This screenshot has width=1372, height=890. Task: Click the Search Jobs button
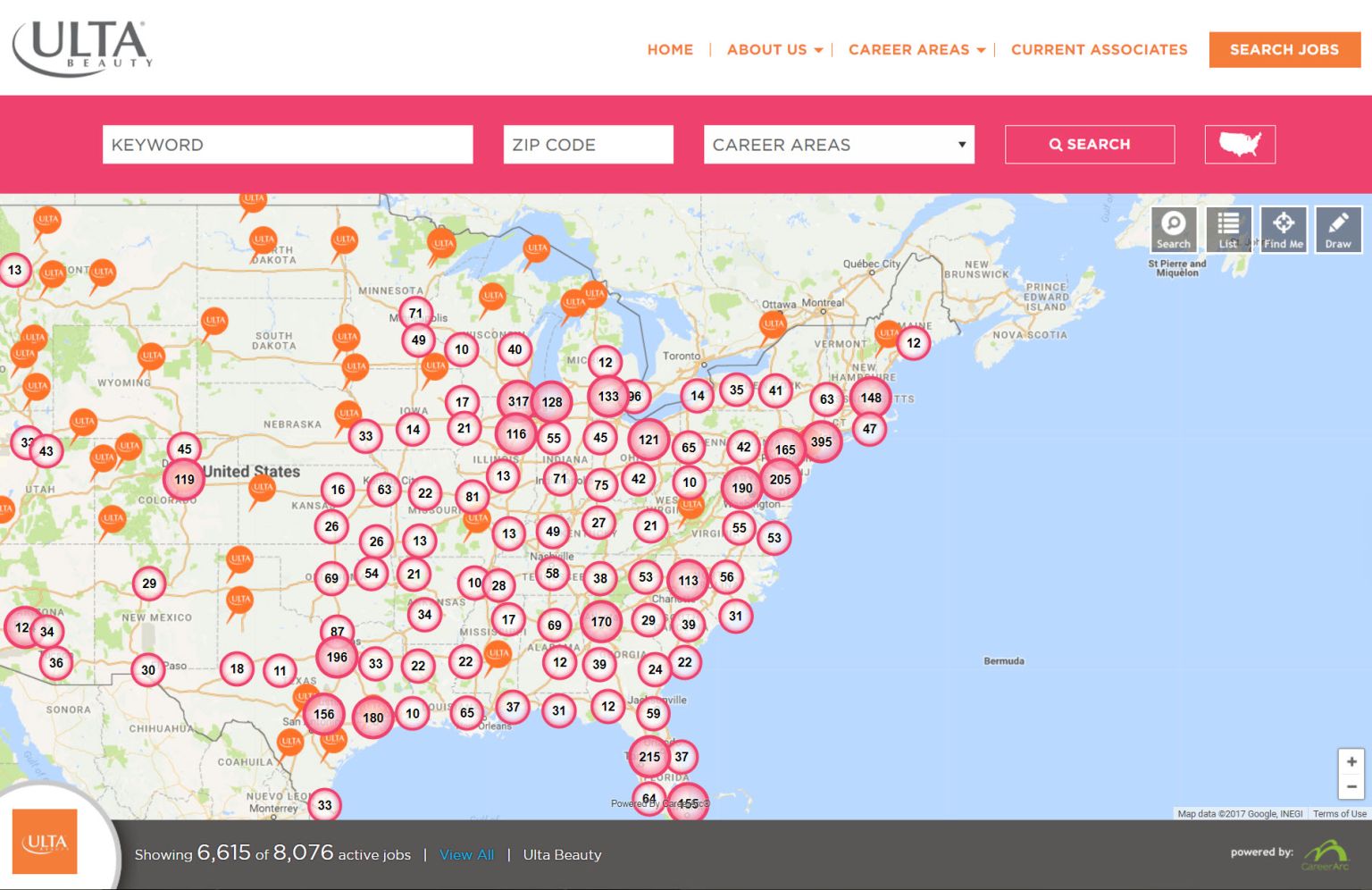click(1284, 50)
